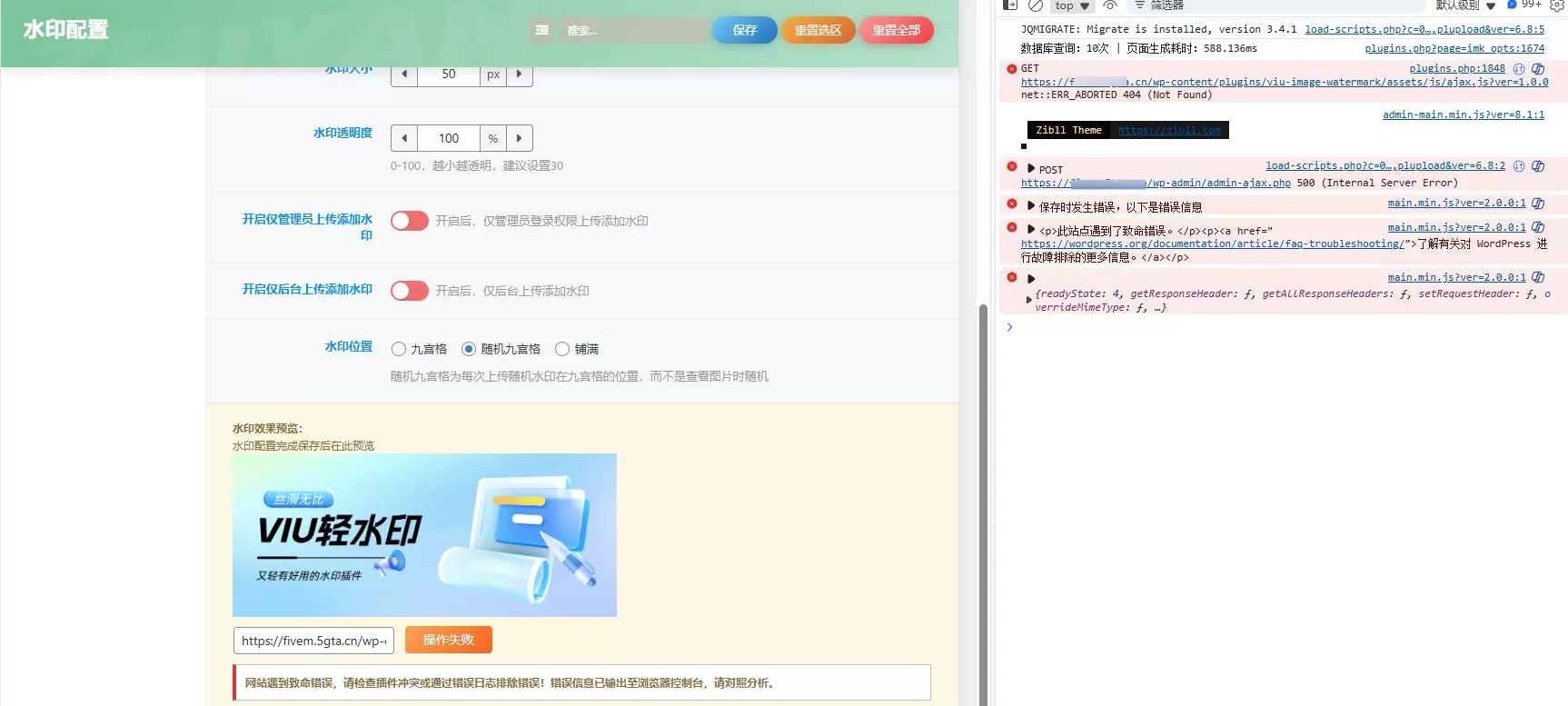
Task: Clear the console with the circle-slash icon
Action: (x=1036, y=5)
